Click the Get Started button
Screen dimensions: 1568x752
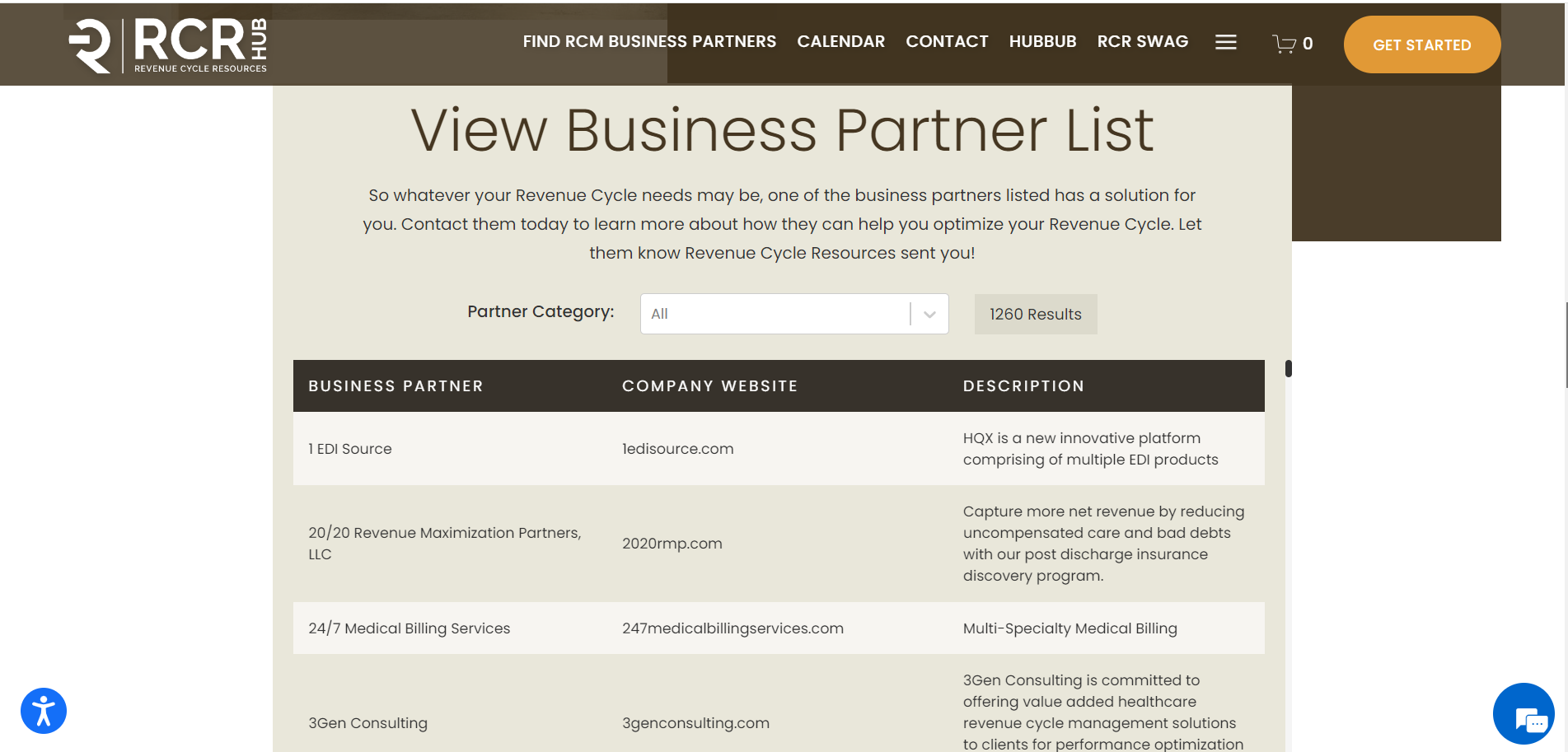[1421, 44]
